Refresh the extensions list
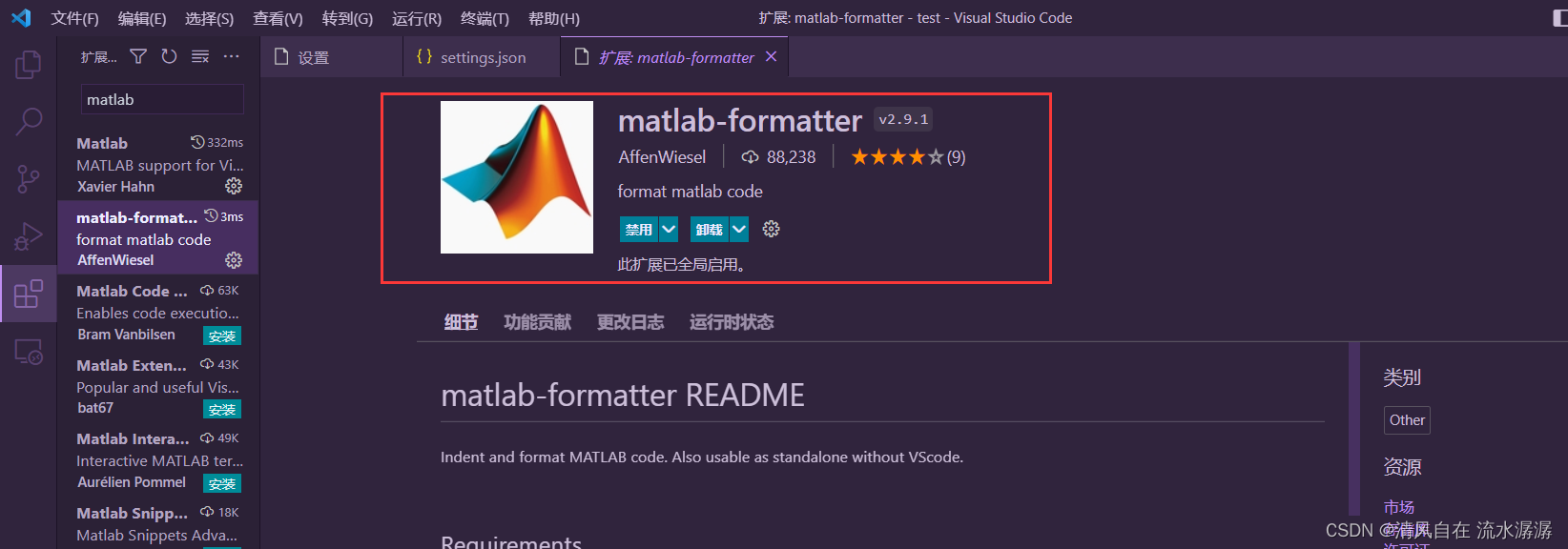 [x=169, y=57]
